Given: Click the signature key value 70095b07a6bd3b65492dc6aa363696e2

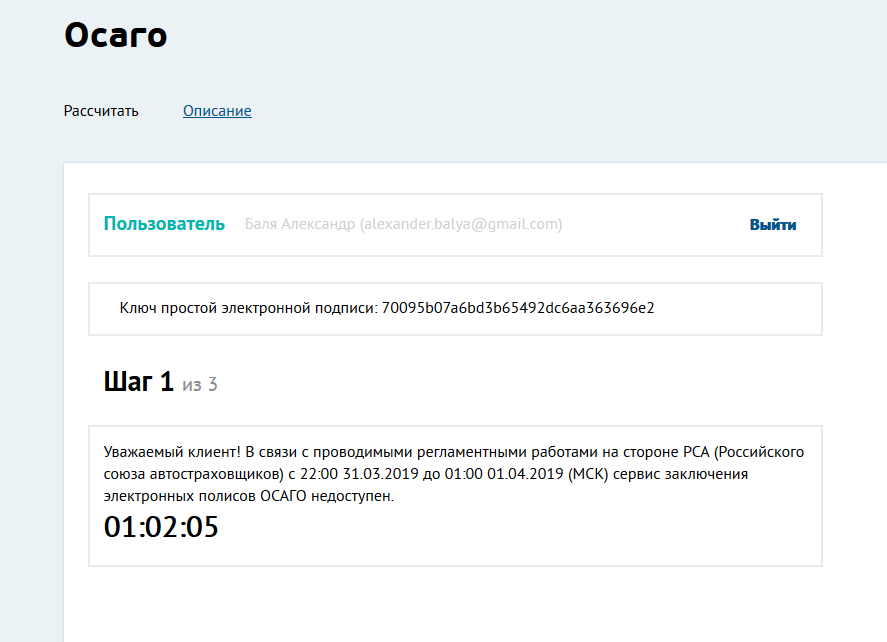Looking at the screenshot, I should (518, 308).
